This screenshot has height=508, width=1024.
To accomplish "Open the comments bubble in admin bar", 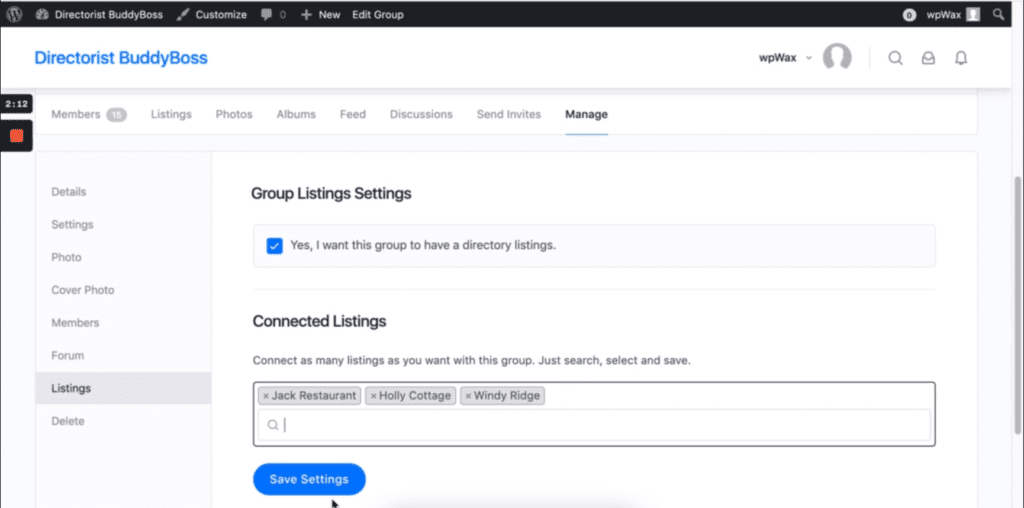I will (273, 14).
